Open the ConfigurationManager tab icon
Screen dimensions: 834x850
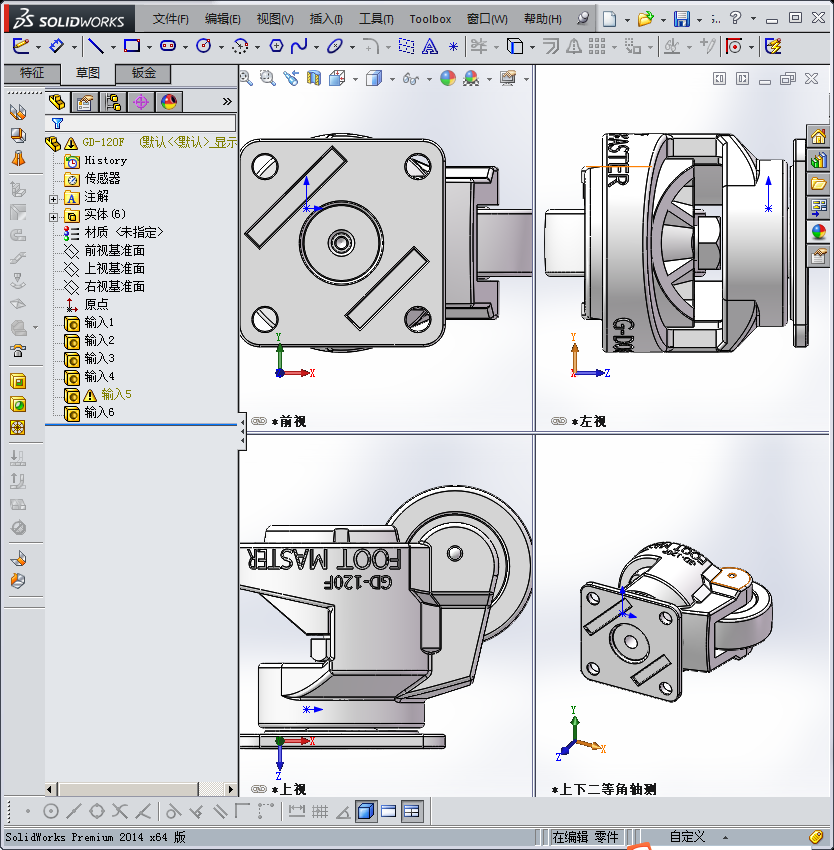tap(113, 101)
